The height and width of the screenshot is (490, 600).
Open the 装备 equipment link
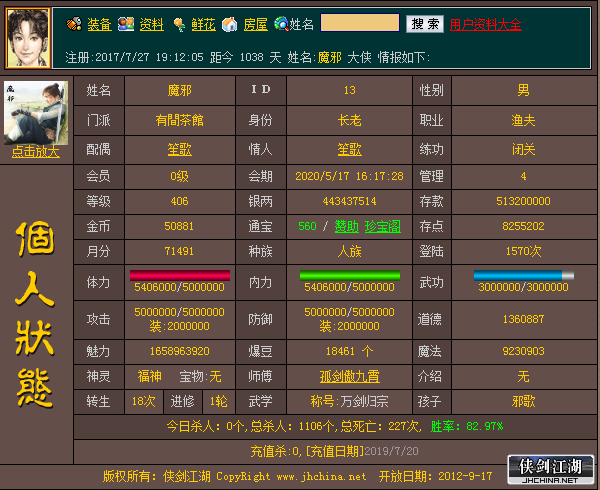click(99, 24)
